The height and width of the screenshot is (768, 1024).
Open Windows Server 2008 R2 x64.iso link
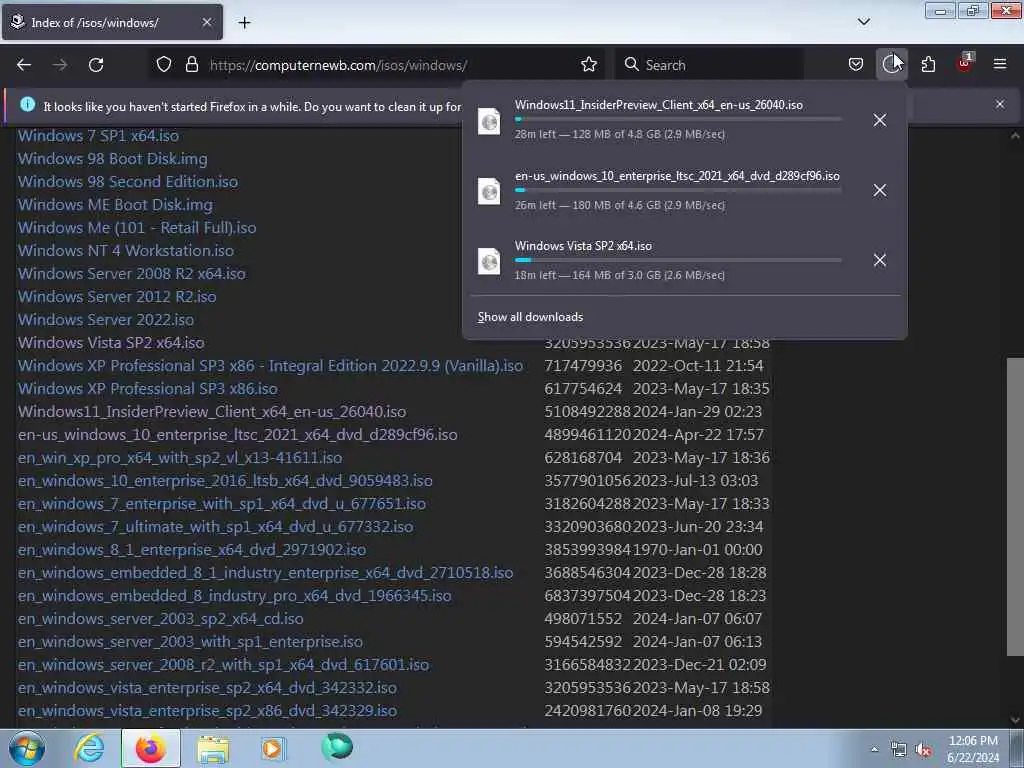(131, 274)
